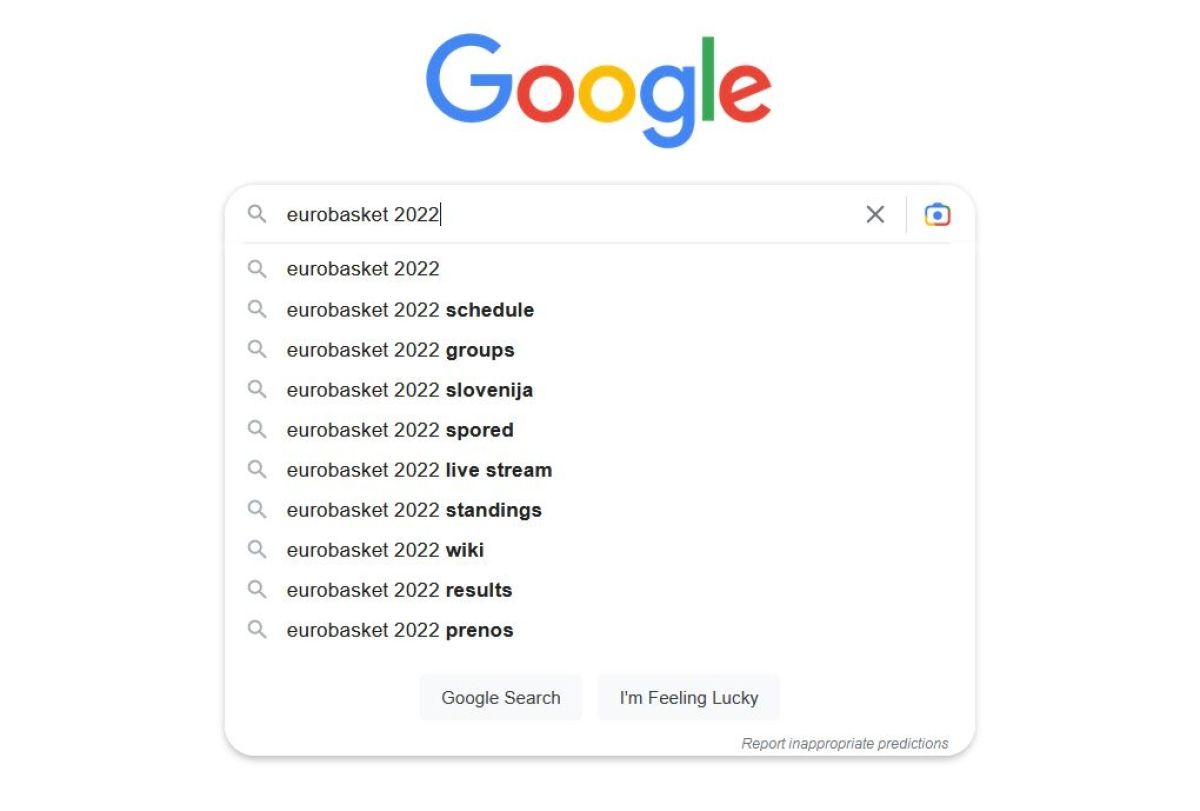This screenshot has height=811, width=1200.
Task: Open the "eurobasket 2022 live stream" suggestion
Action: (x=419, y=470)
